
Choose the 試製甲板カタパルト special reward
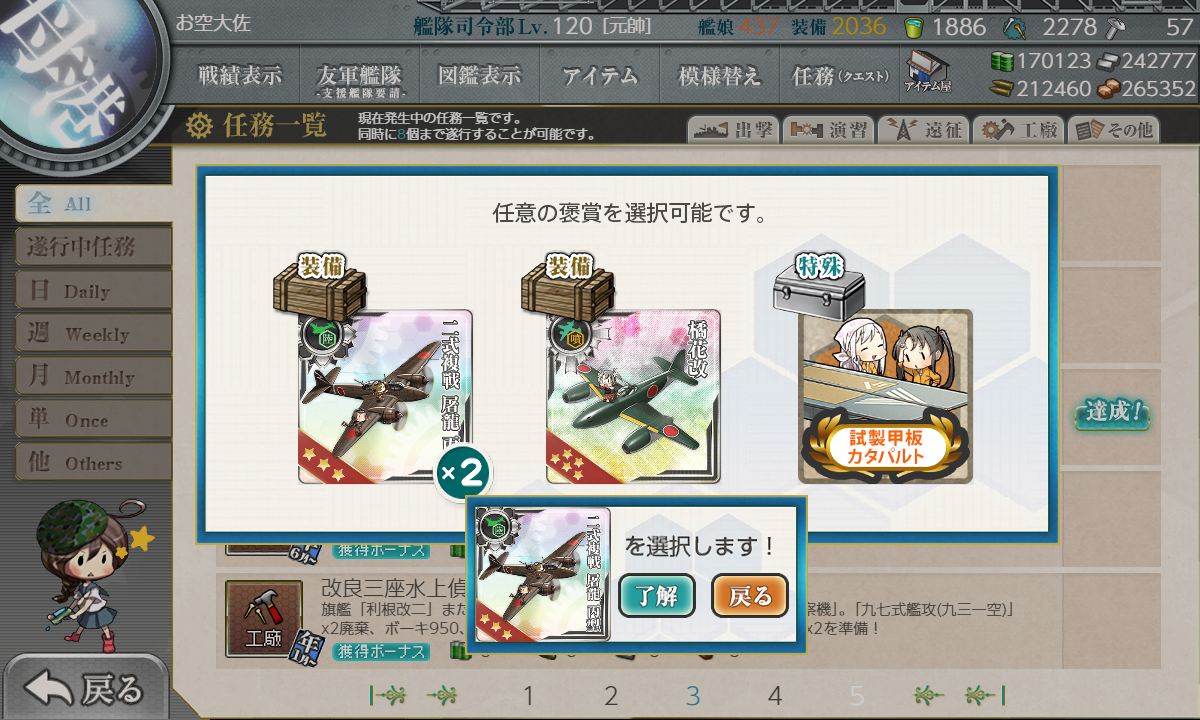885,397
